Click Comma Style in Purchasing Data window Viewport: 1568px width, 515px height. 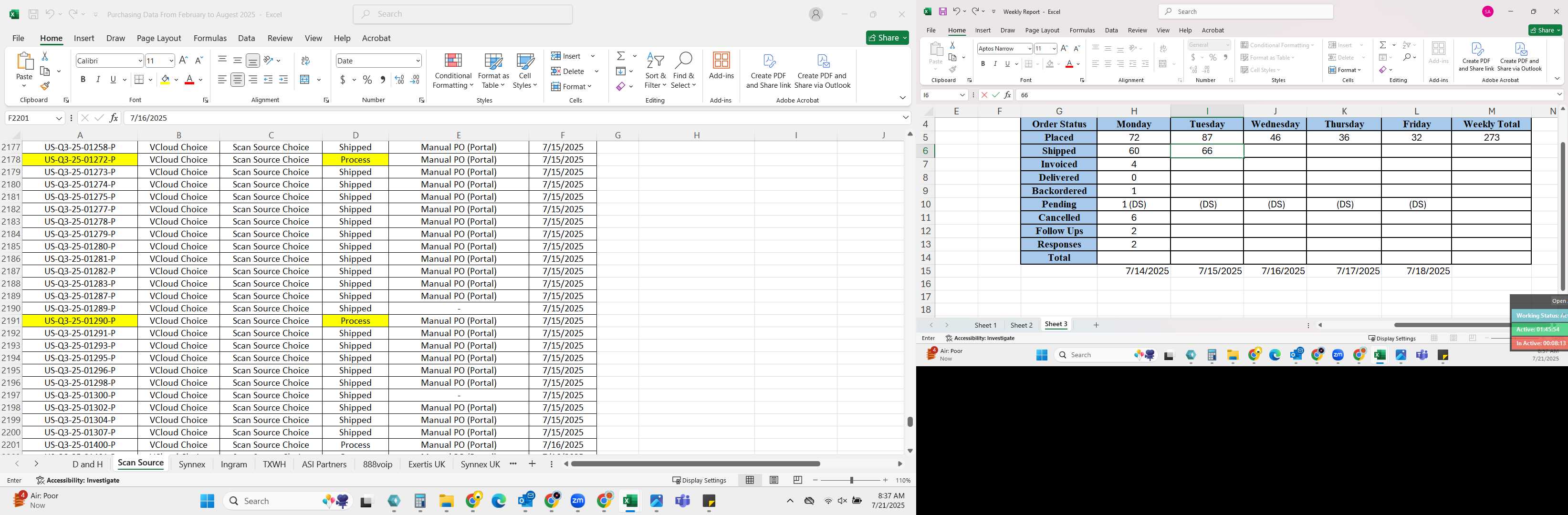tap(383, 80)
